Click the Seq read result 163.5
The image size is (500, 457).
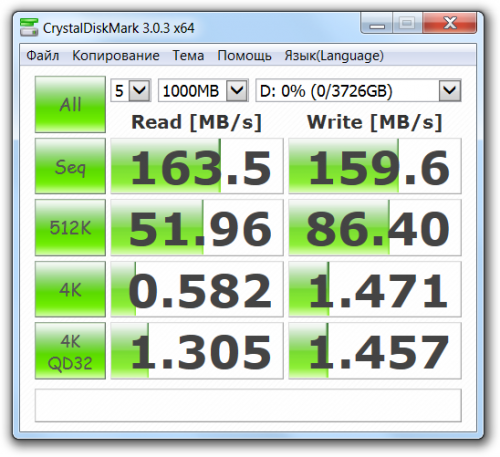197,166
